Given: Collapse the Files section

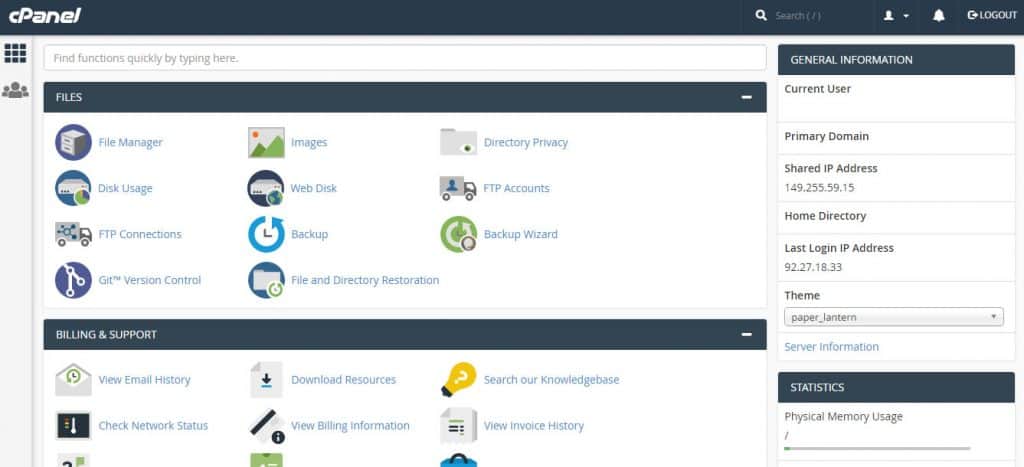Looking at the screenshot, I should click(x=746, y=97).
